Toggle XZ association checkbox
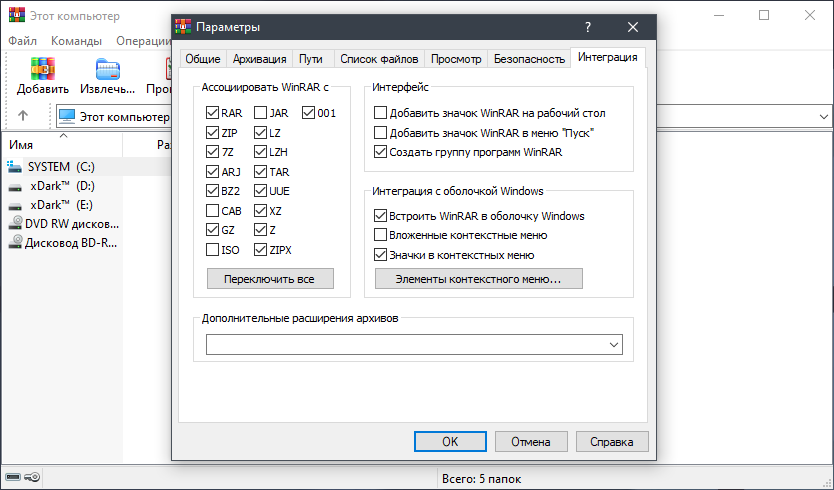Image resolution: width=834 pixels, height=490 pixels. point(260,211)
